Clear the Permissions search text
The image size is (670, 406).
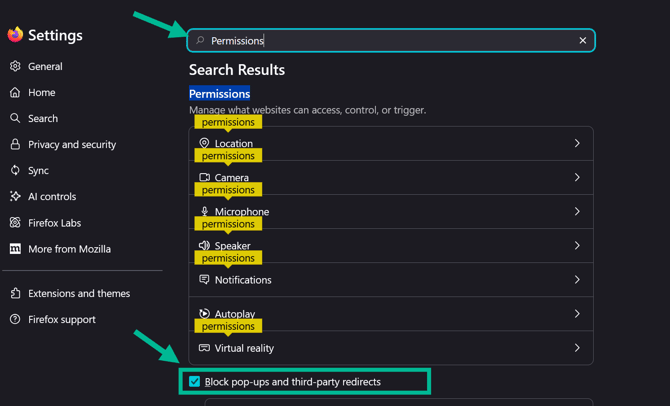click(x=583, y=41)
